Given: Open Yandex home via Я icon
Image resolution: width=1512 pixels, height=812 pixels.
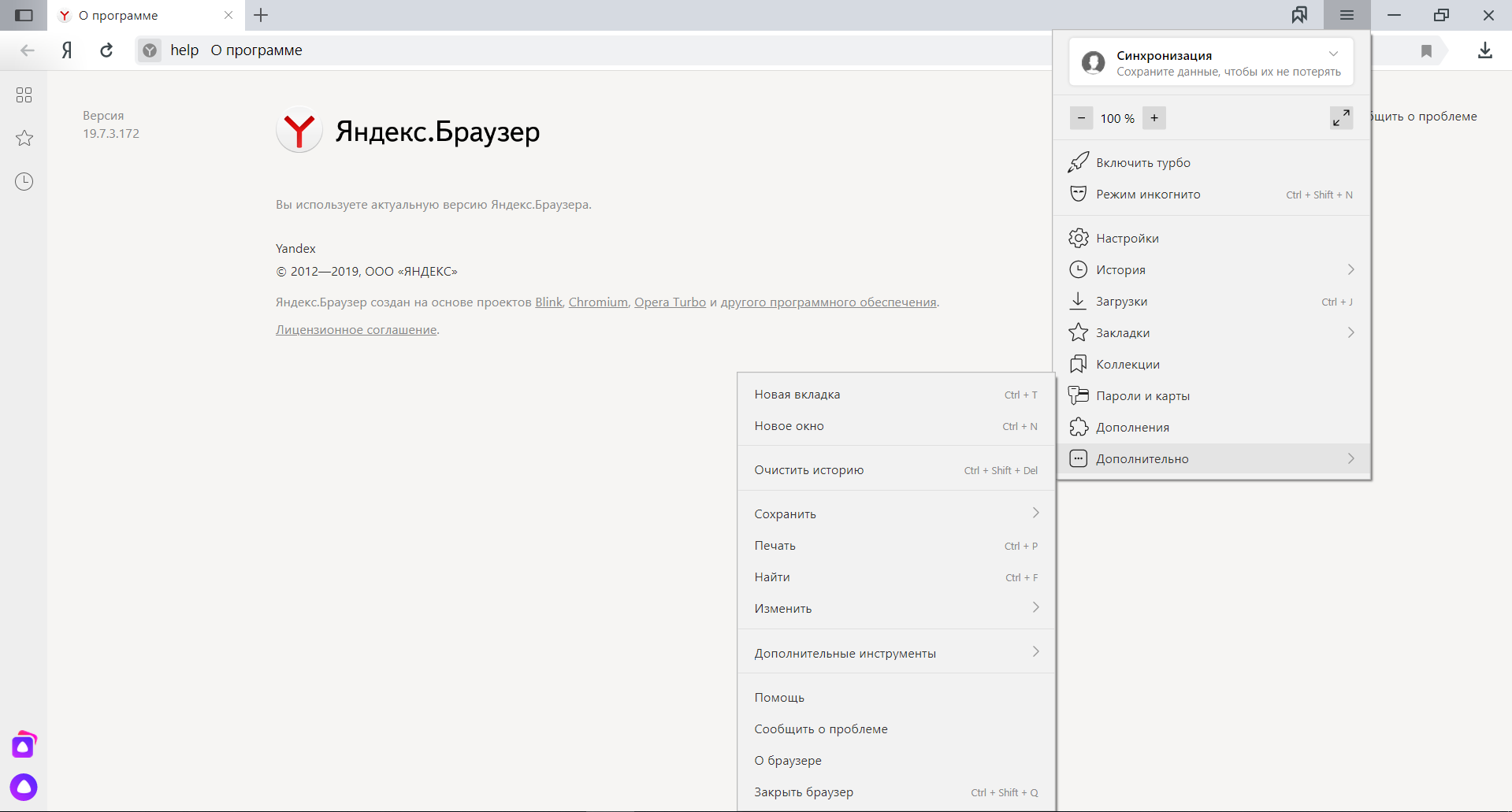Looking at the screenshot, I should pyautogui.click(x=67, y=50).
